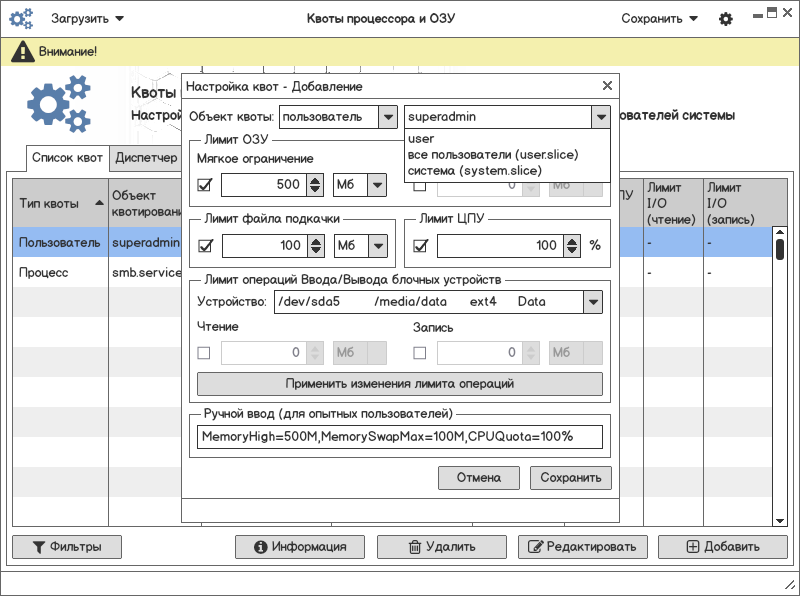The image size is (800, 596).
Task: Click the Отмена button
Action: (x=478, y=478)
